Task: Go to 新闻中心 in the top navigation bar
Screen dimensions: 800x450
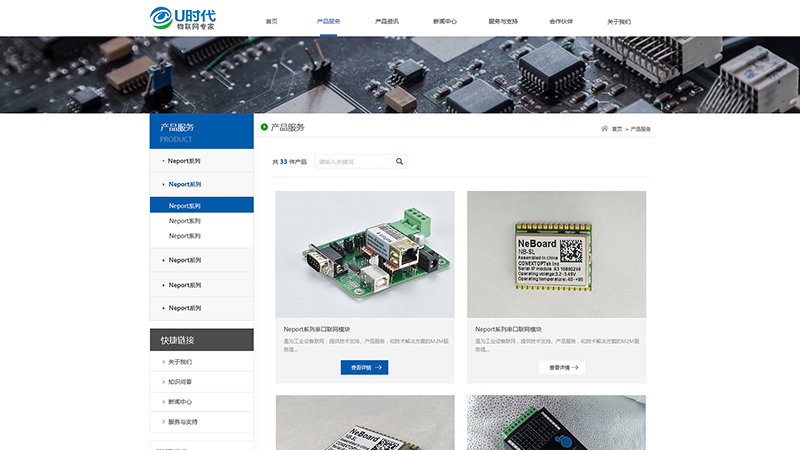Action: (445, 21)
